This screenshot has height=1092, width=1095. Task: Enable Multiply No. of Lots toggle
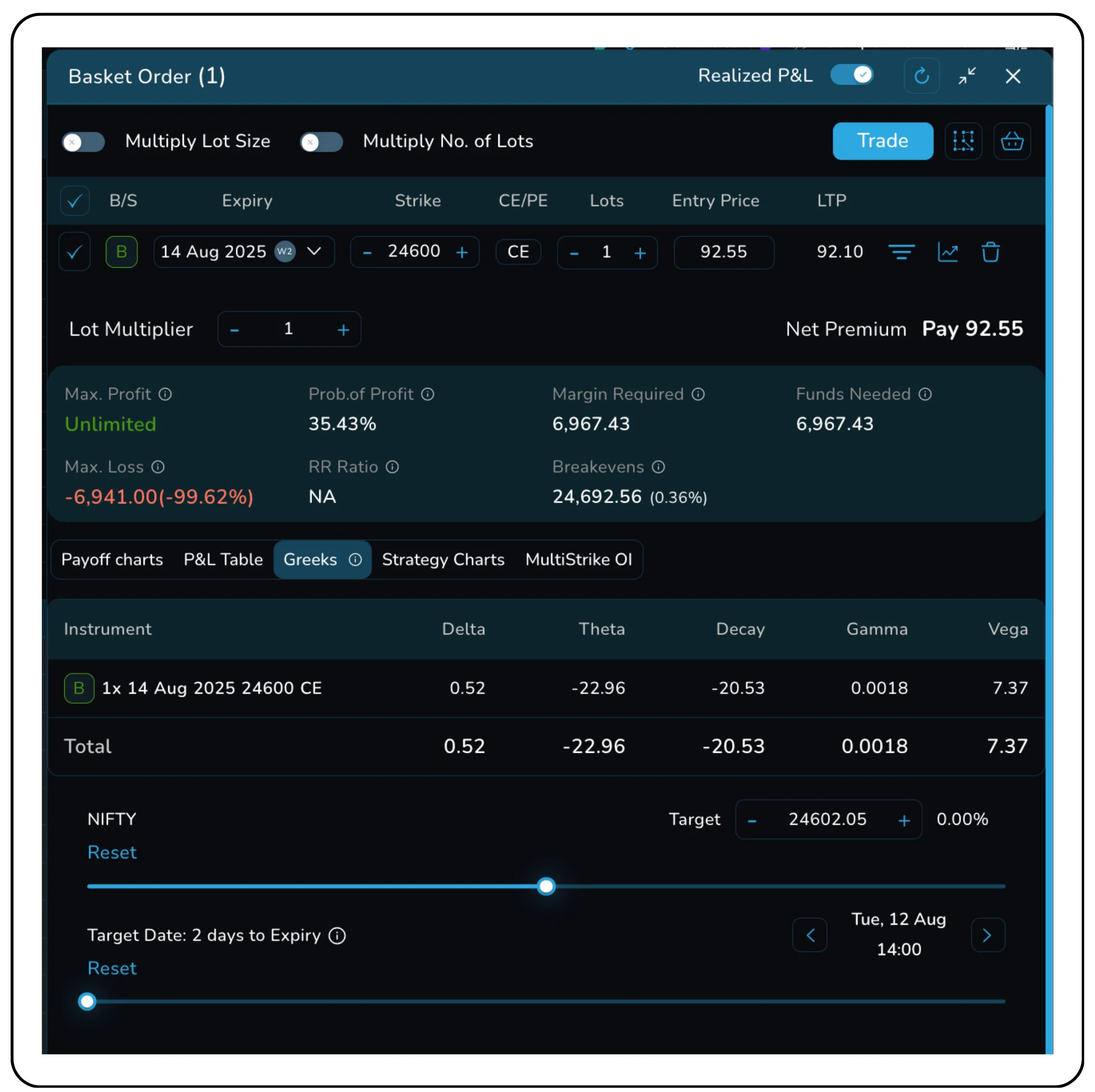pos(321,142)
